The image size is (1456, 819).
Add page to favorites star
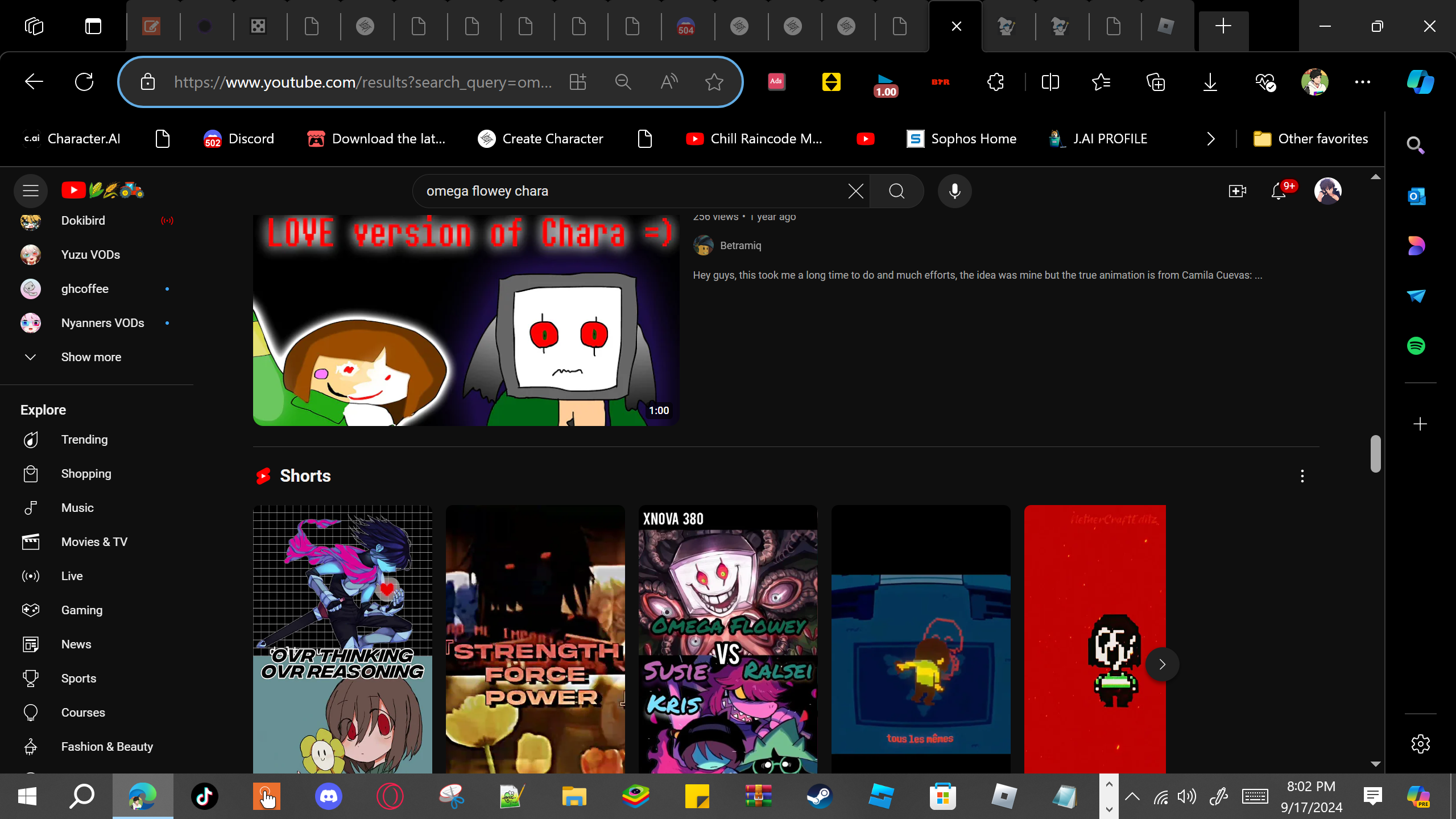(x=714, y=82)
